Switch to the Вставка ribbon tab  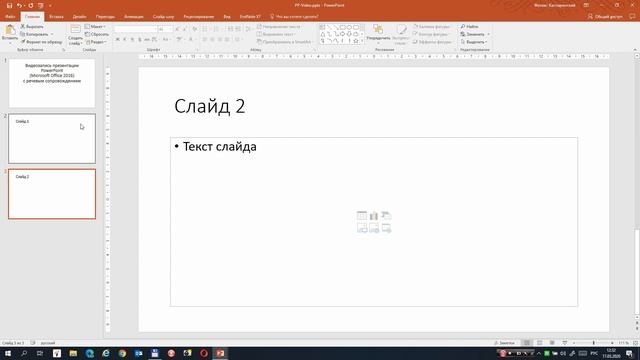coord(56,17)
